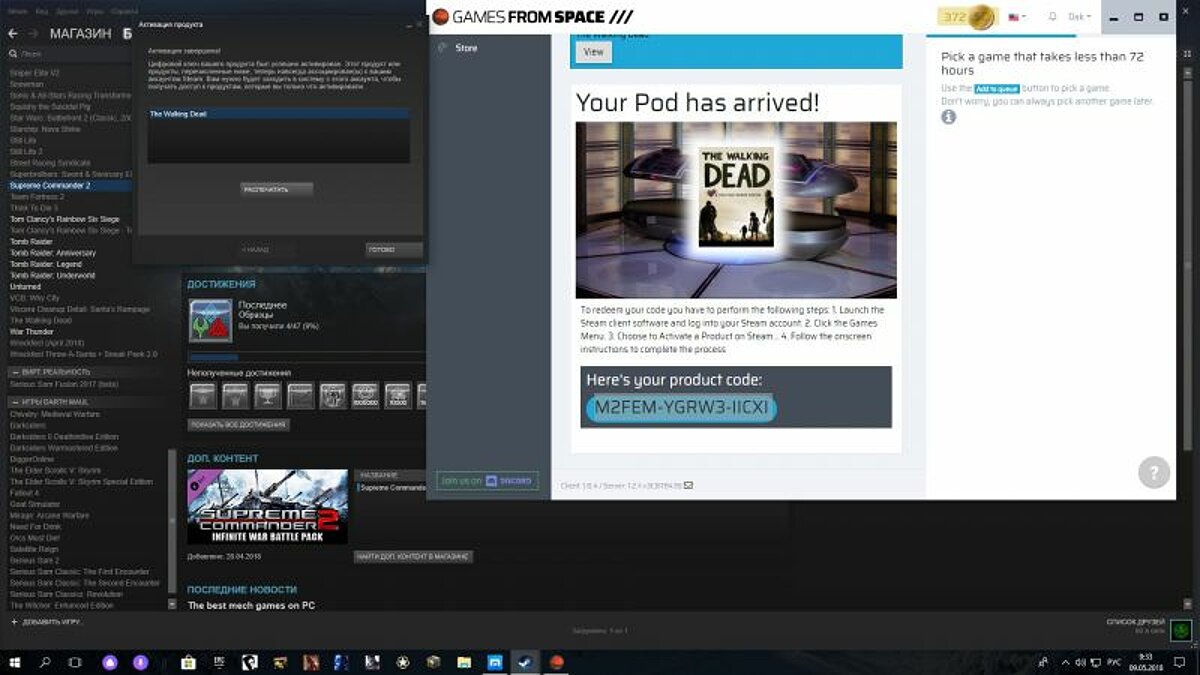Click the View button above the pod
This screenshot has height=675, width=1200.
[593, 52]
